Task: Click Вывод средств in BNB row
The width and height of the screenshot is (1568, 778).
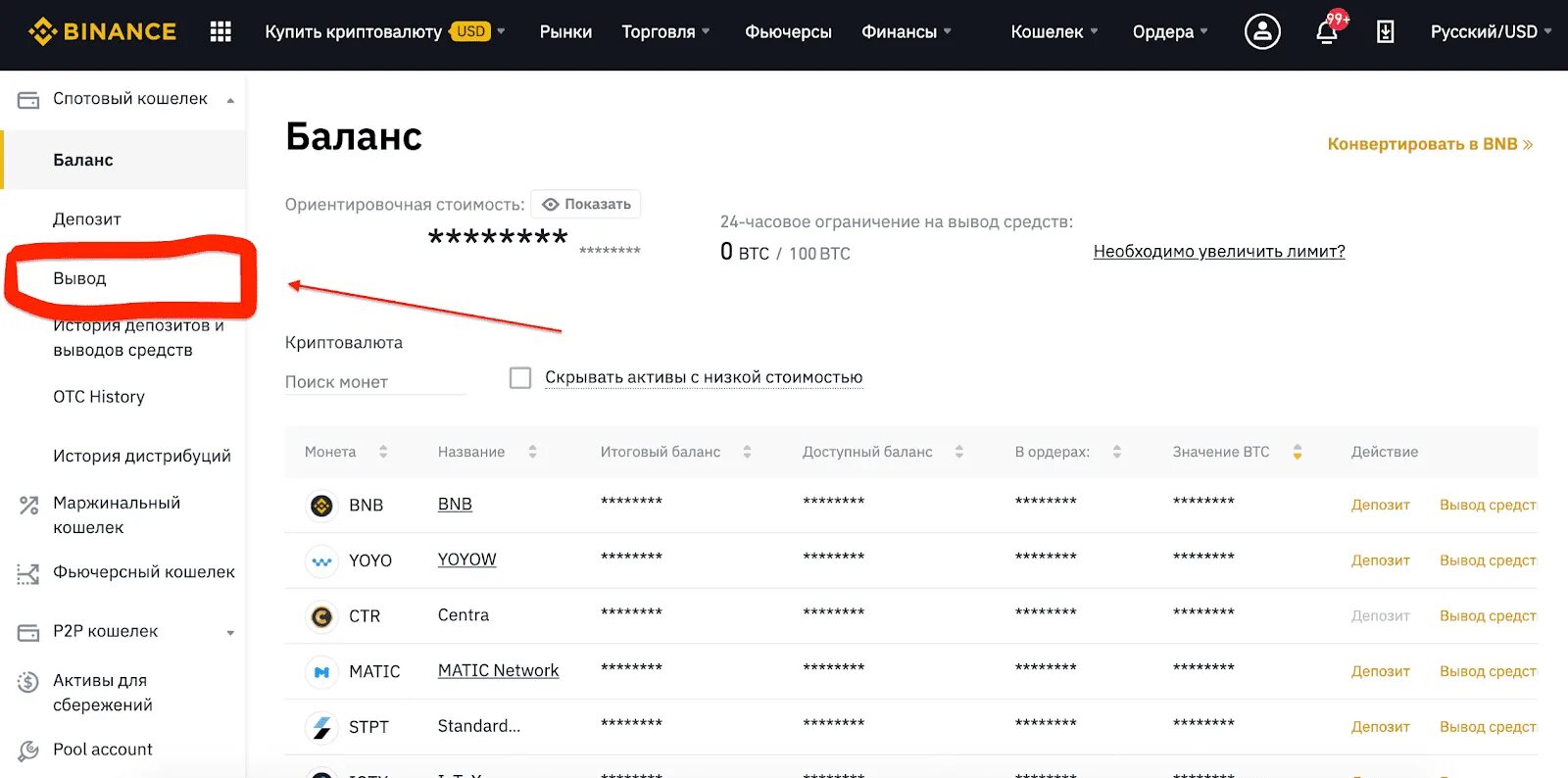Action: click(x=1488, y=505)
